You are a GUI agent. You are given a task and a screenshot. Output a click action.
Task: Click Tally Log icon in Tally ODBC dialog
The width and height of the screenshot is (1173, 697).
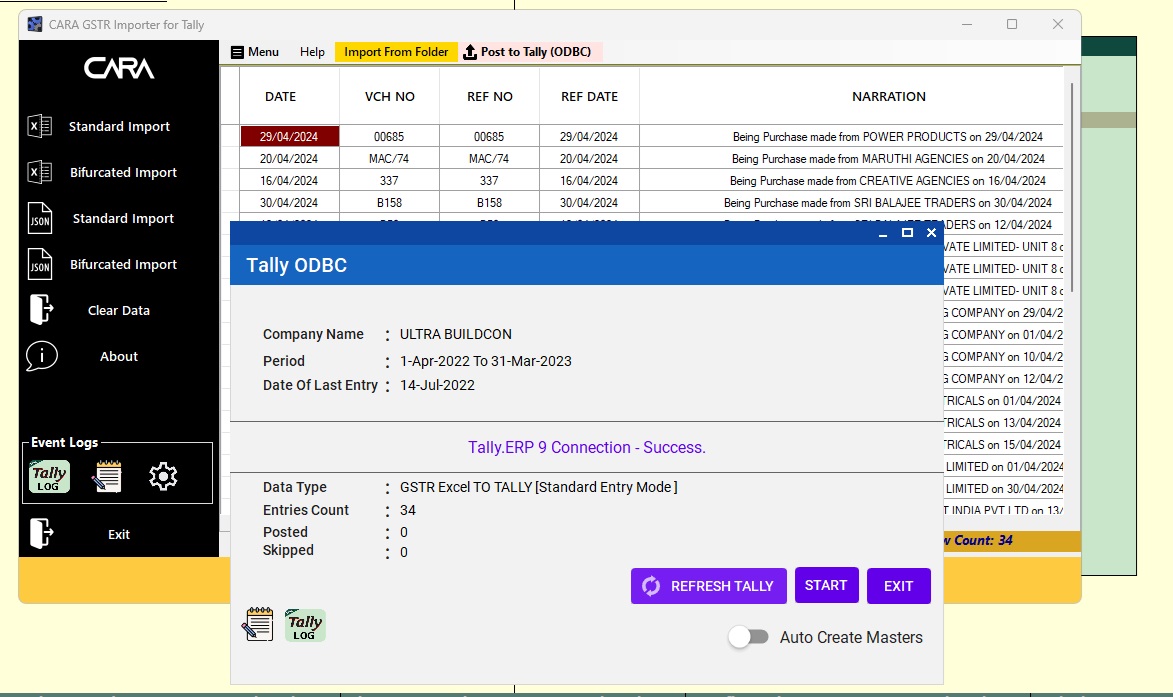click(x=305, y=625)
